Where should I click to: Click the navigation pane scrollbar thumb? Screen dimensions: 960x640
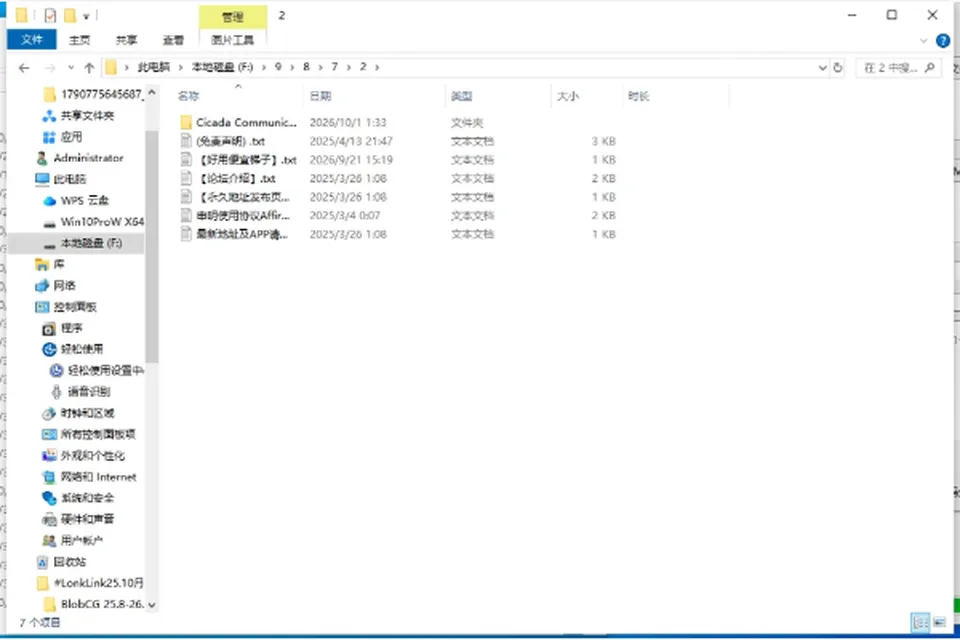click(152, 246)
